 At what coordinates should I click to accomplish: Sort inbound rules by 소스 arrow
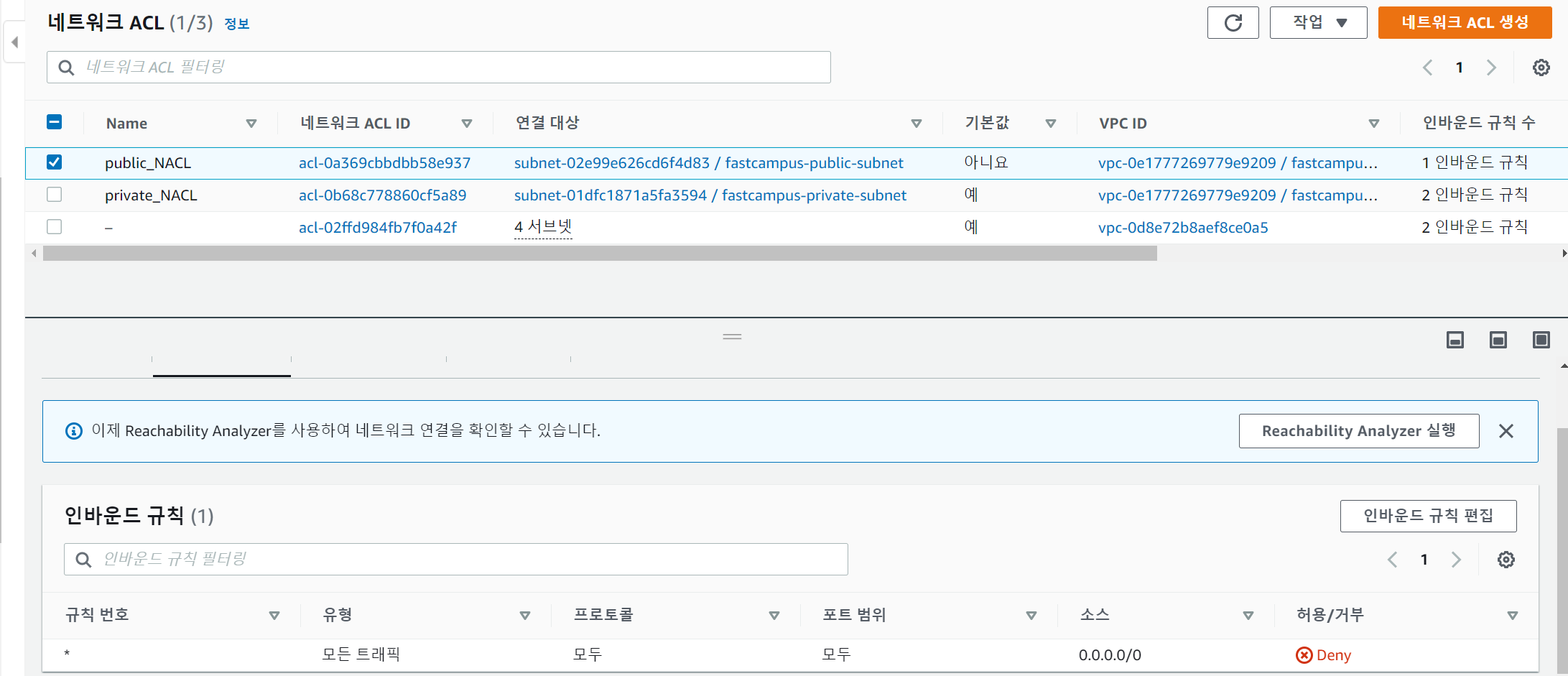pos(1248,616)
